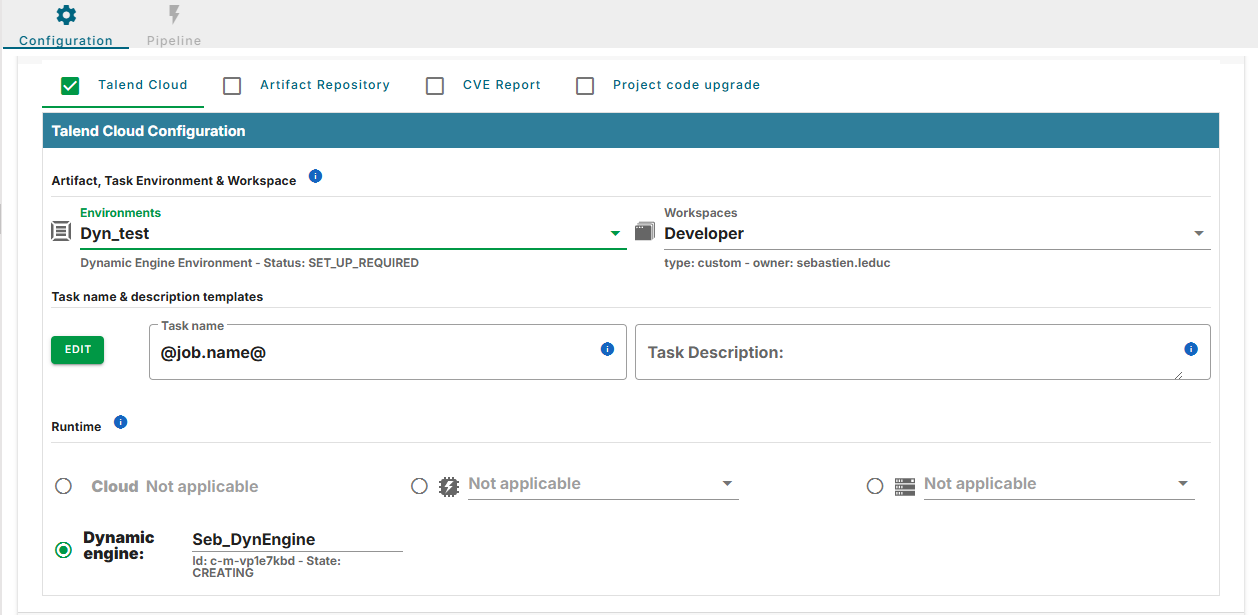This screenshot has height=615, width=1258.
Task: Select the CVE Report tab label
Action: (x=502, y=85)
